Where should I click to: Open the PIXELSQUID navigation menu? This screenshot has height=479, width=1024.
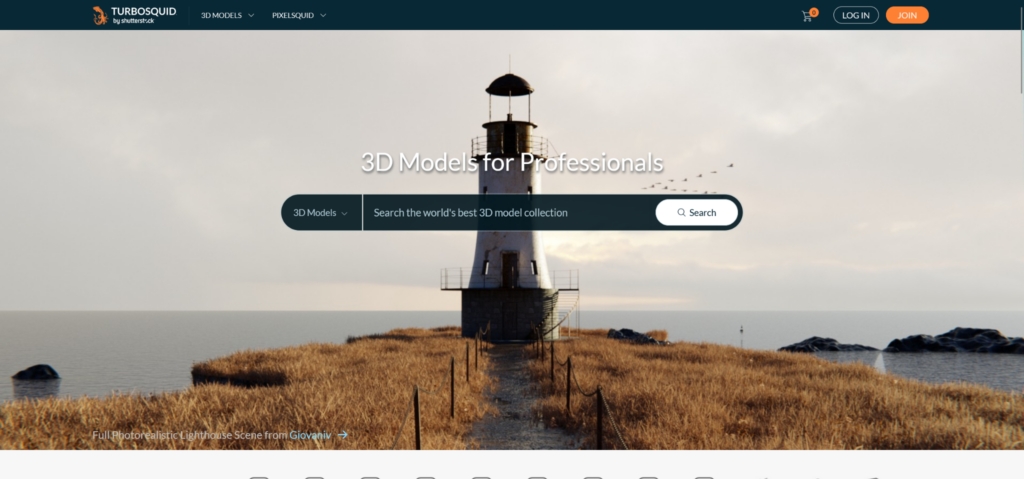(293, 15)
